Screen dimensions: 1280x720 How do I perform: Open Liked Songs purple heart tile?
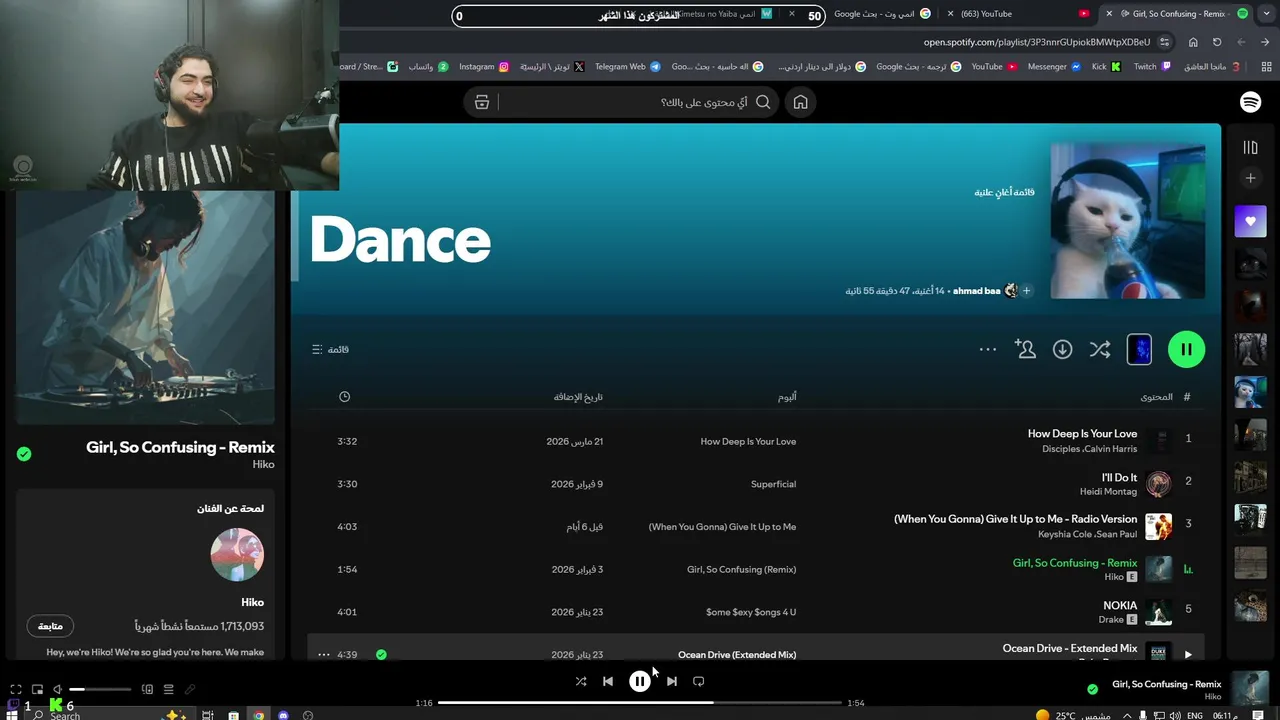point(1250,221)
